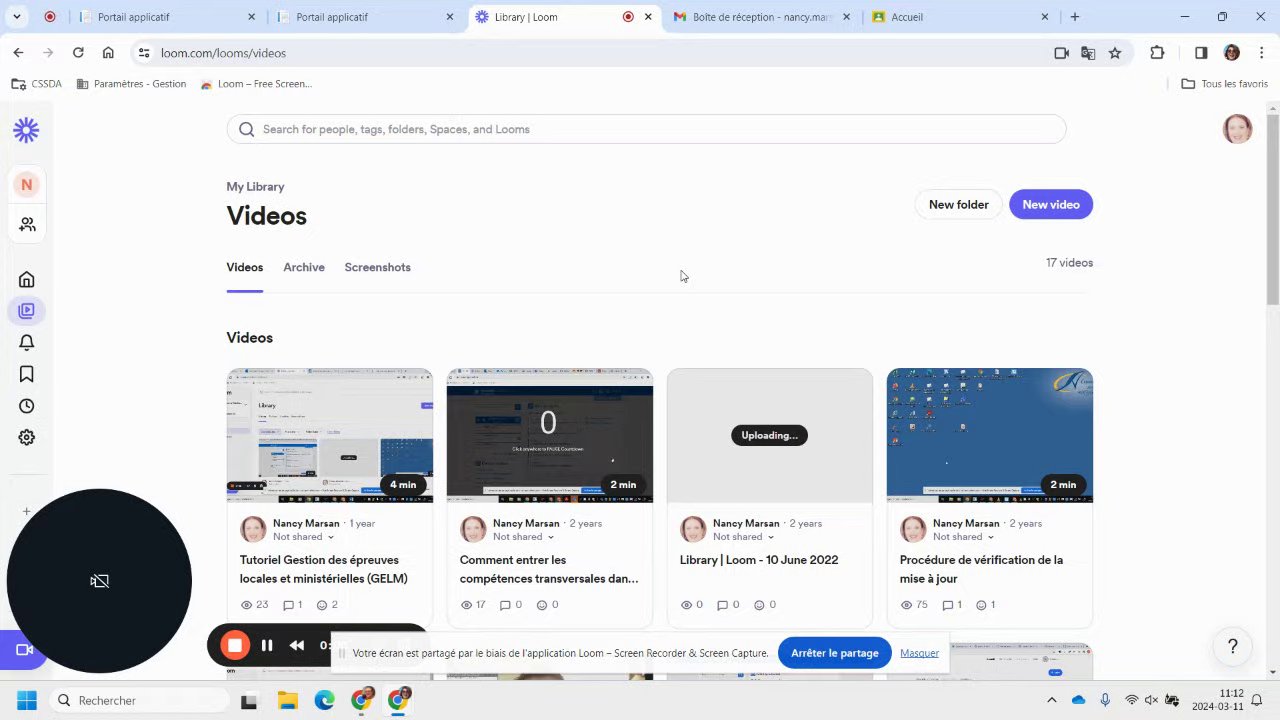Switch to Accueil browser tab
Image resolution: width=1280 pixels, height=720 pixels.
coord(958,17)
